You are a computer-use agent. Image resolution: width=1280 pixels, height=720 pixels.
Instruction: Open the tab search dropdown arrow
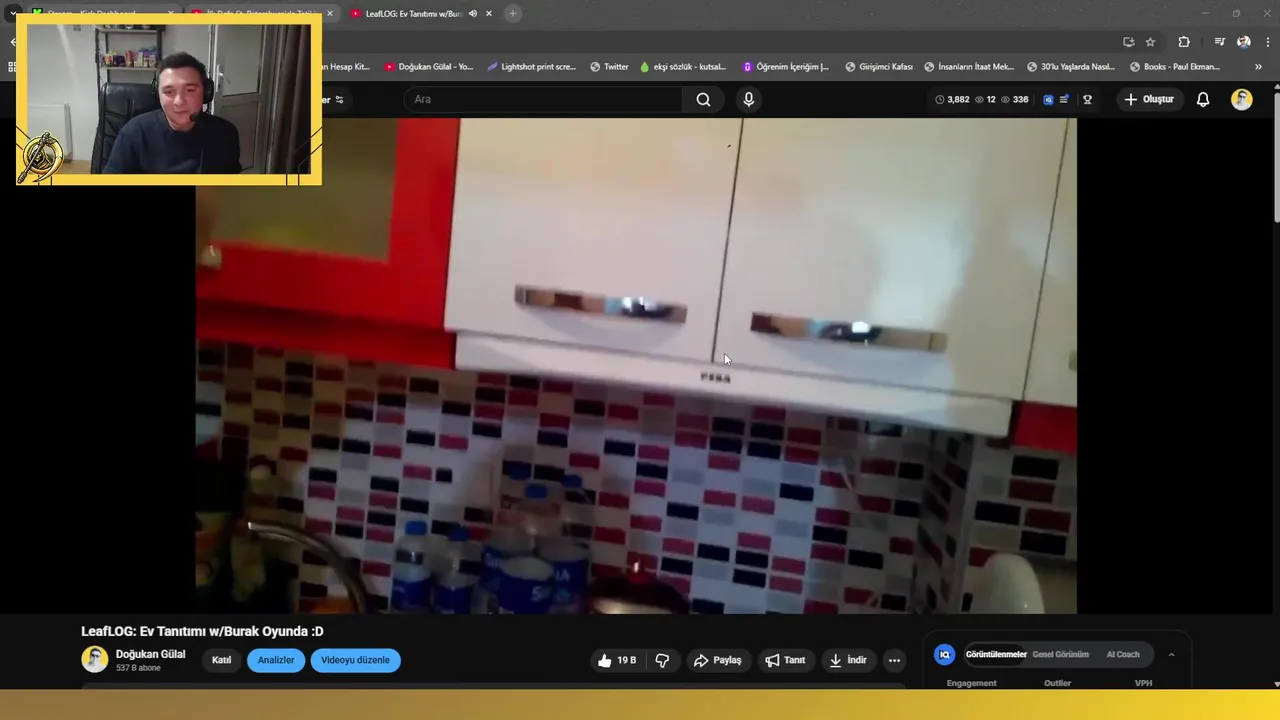[13, 13]
